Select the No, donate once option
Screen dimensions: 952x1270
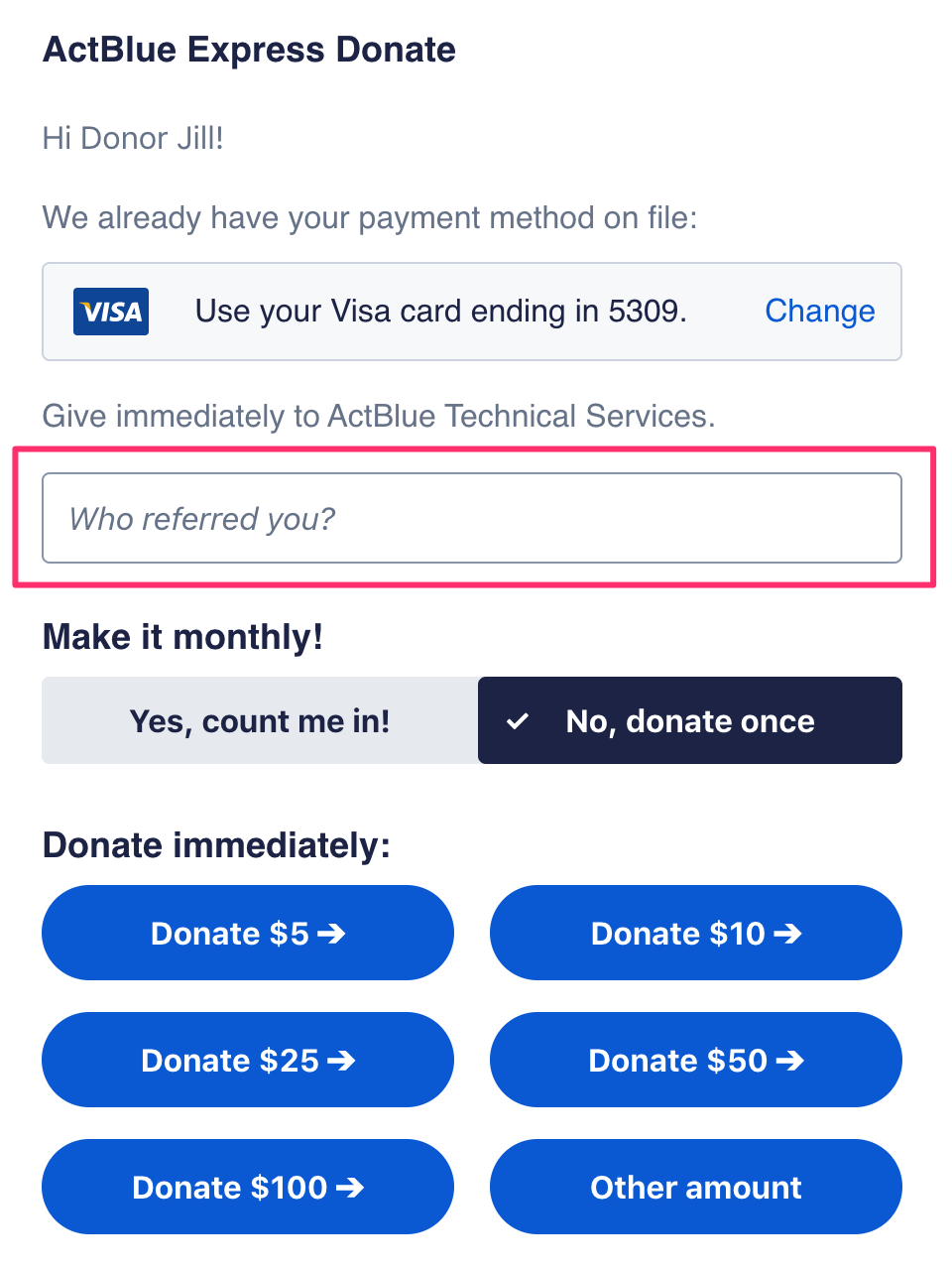click(x=690, y=721)
